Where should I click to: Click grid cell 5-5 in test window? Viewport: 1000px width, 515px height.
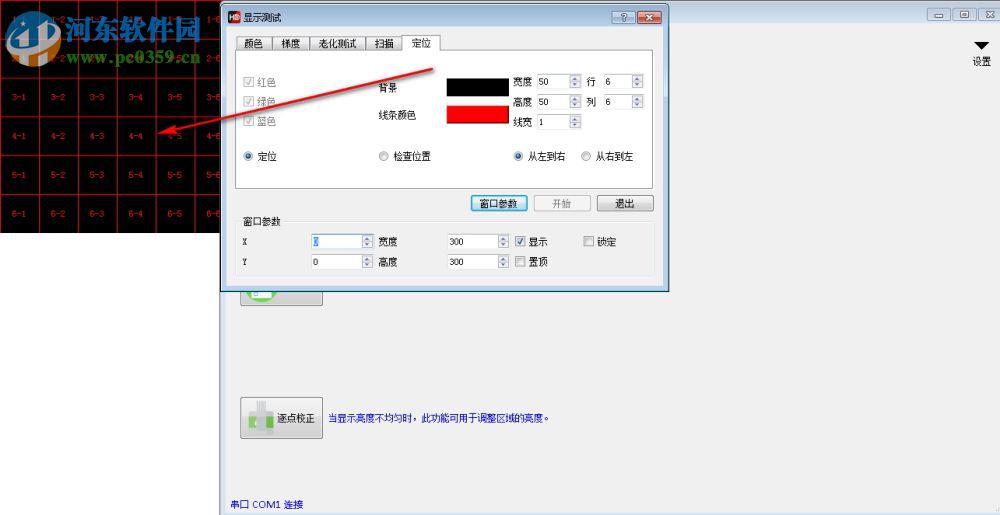175,175
